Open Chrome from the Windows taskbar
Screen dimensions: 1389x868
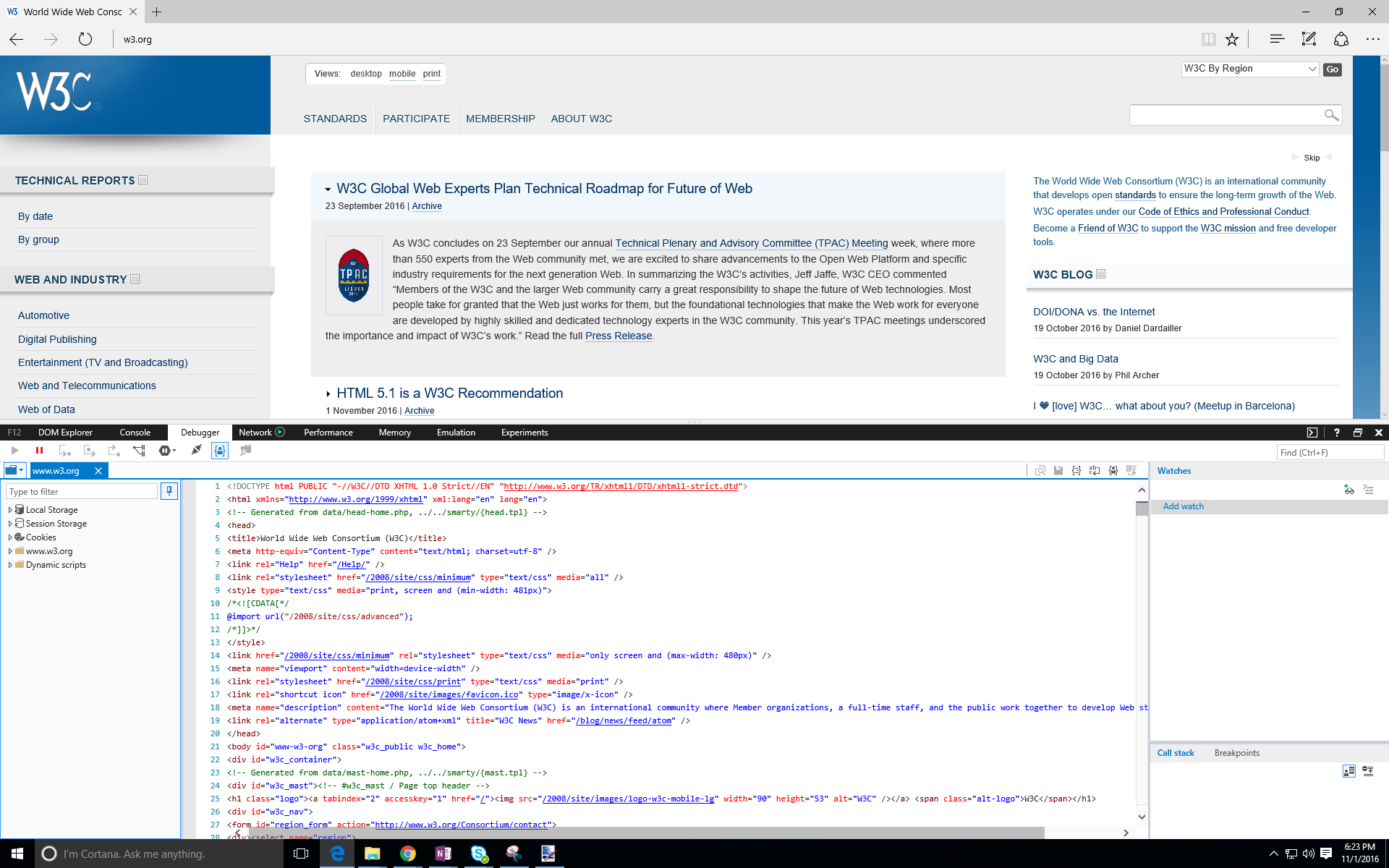[407, 854]
